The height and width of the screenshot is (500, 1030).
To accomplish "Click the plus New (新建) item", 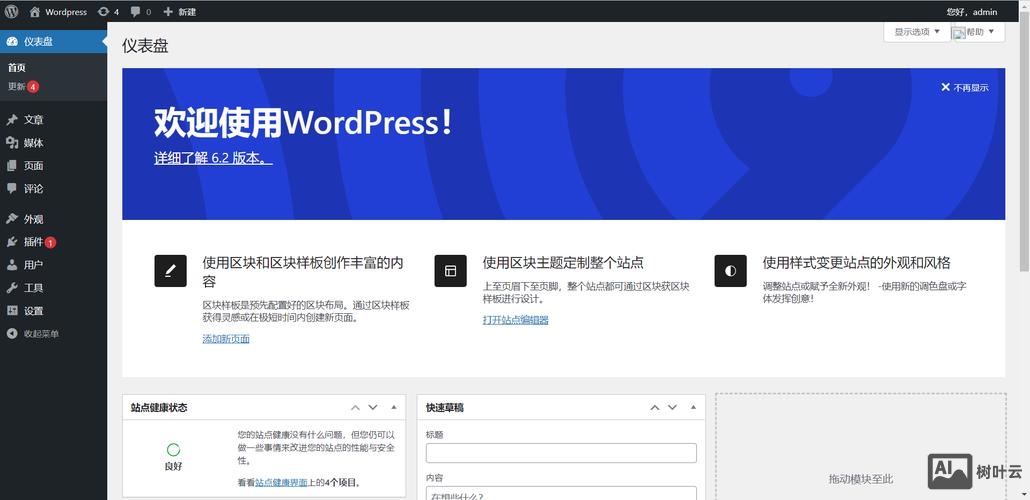I will coord(179,12).
